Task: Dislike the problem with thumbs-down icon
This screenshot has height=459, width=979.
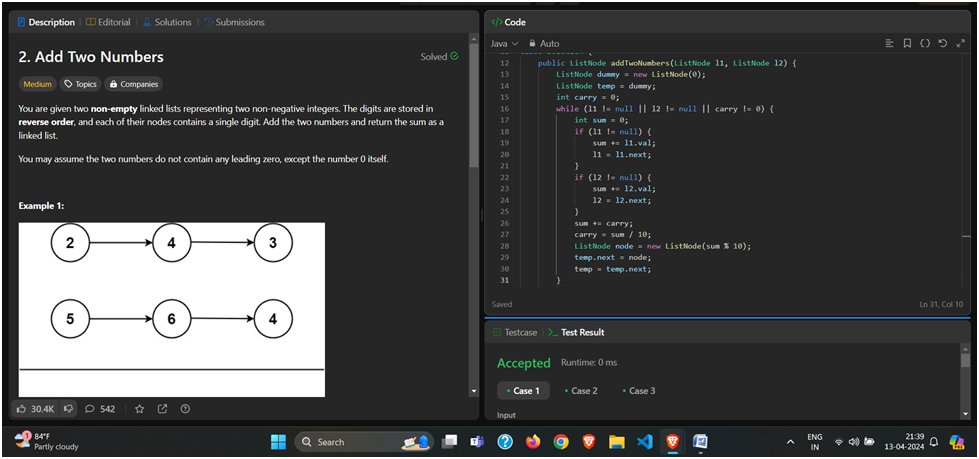Action: [x=69, y=409]
